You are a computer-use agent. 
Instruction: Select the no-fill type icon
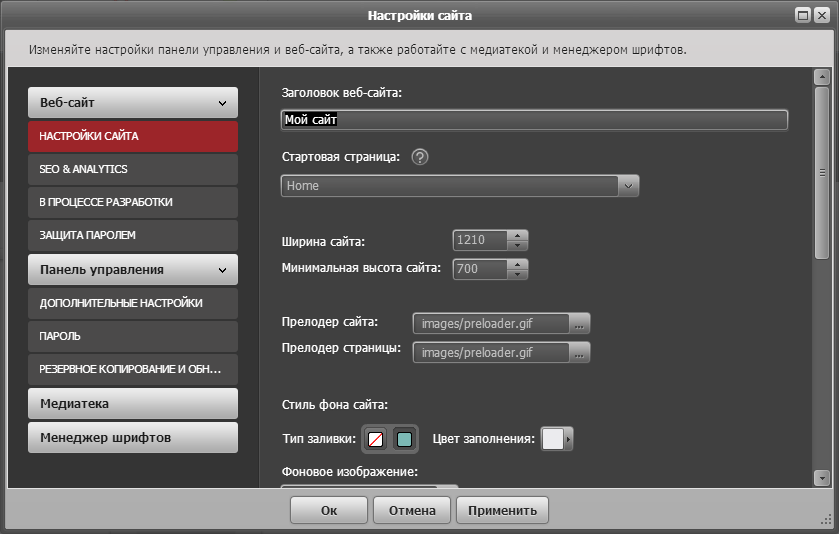point(376,439)
